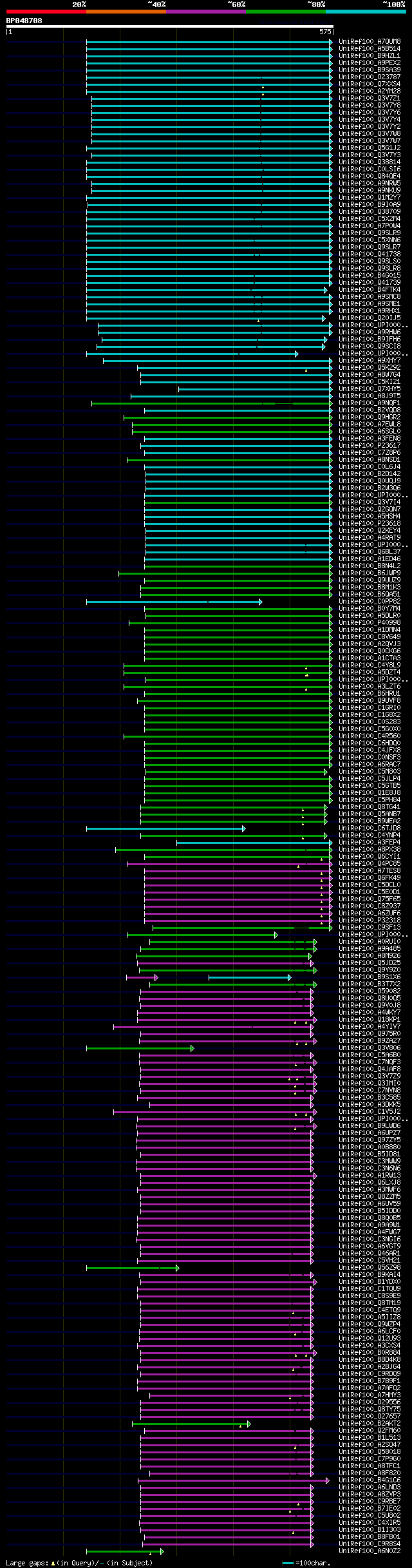Select the UniRef100_C5M803 label
The width and height of the screenshot is (412, 1568).
tap(370, 772)
